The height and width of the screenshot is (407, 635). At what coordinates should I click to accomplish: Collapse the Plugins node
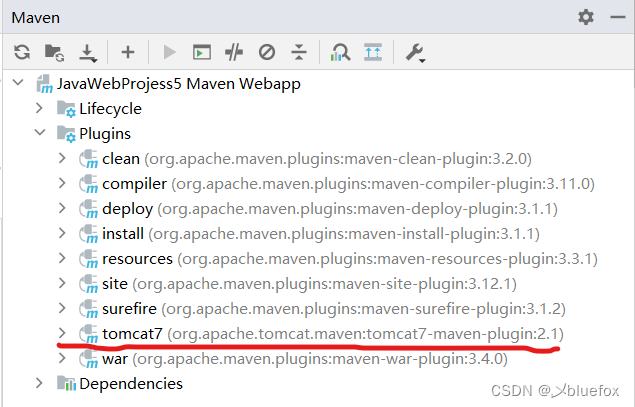click(x=40, y=132)
